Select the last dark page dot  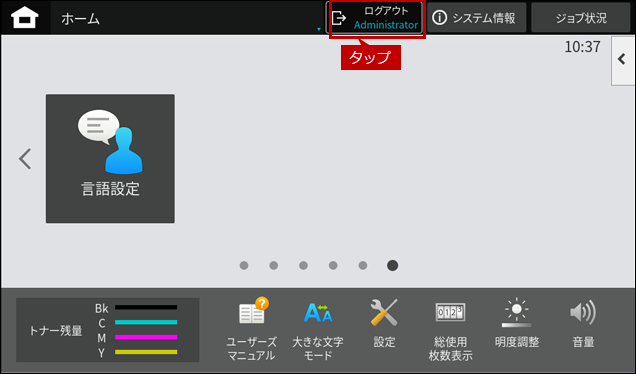point(392,265)
